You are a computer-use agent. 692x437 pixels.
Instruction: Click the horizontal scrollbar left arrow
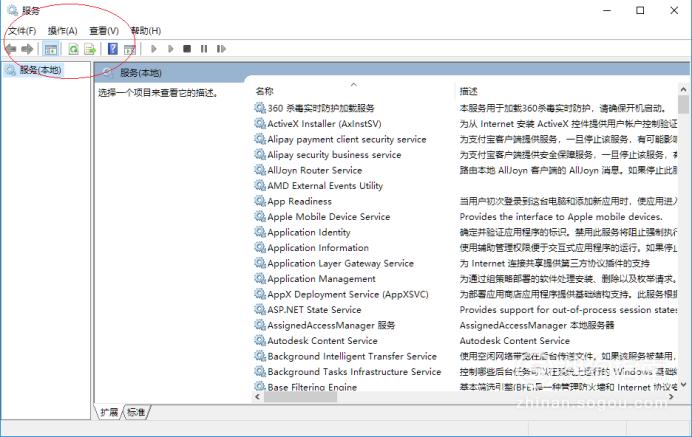258,396
